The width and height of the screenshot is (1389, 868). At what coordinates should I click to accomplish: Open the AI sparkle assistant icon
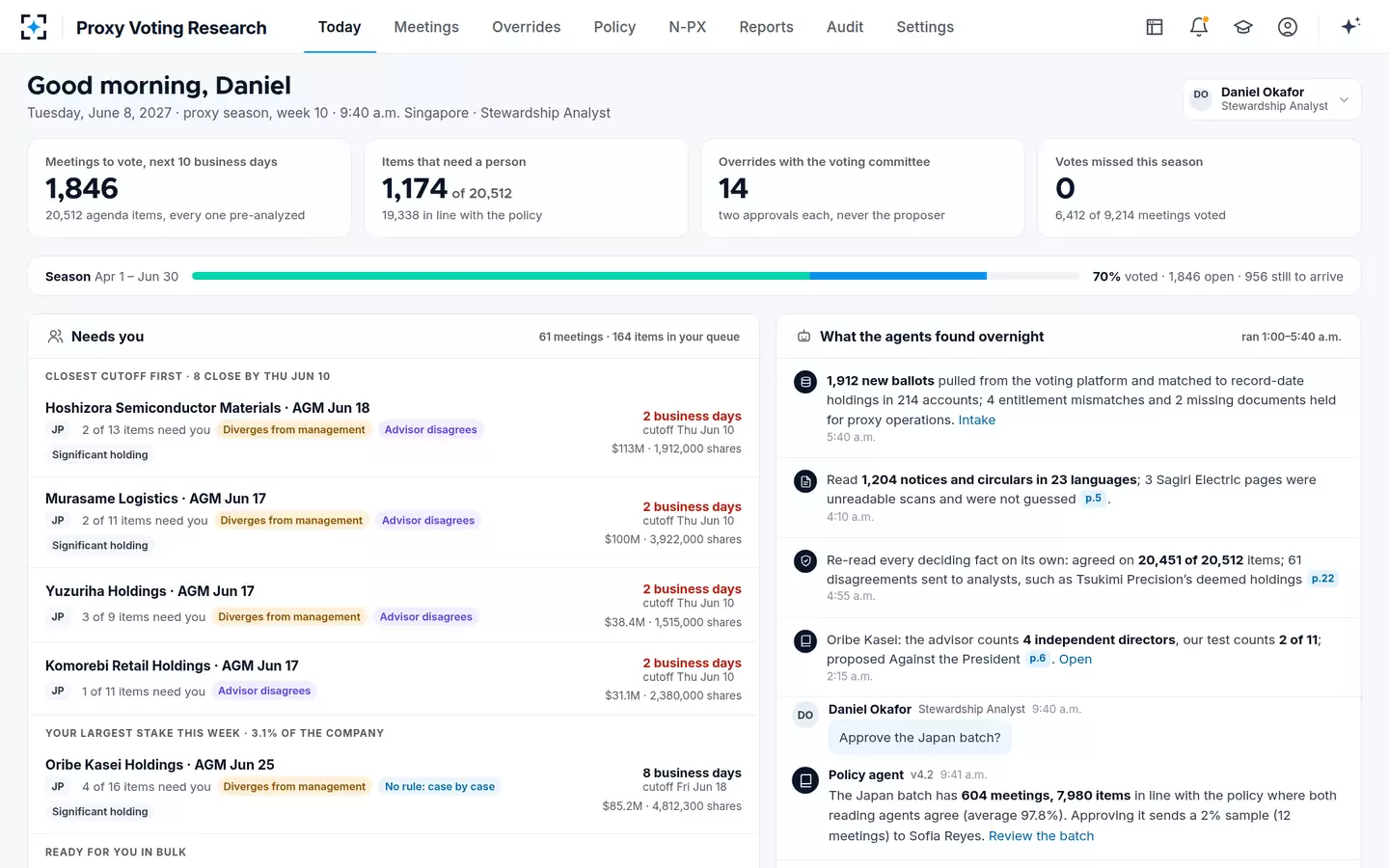pos(1350,26)
